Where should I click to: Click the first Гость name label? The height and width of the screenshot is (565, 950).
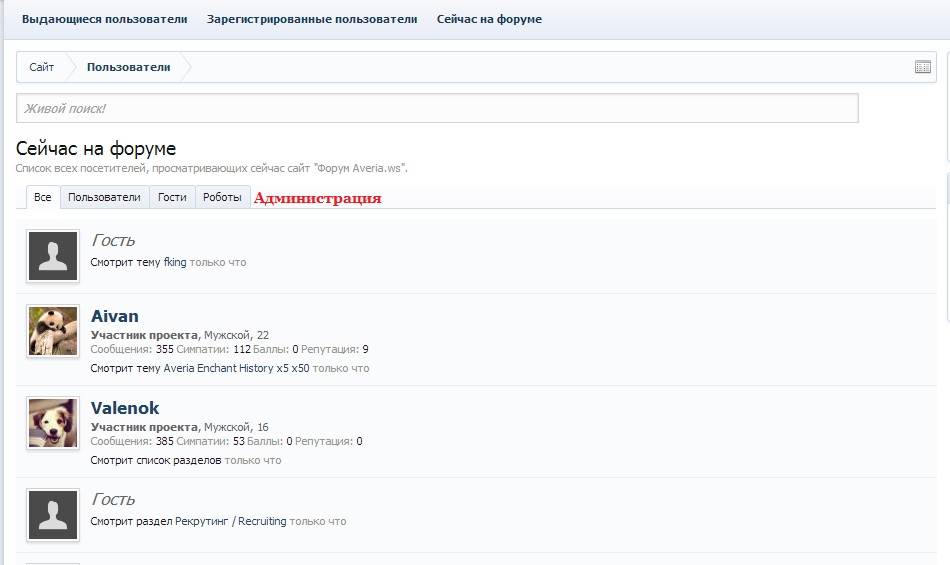pyautogui.click(x=113, y=240)
